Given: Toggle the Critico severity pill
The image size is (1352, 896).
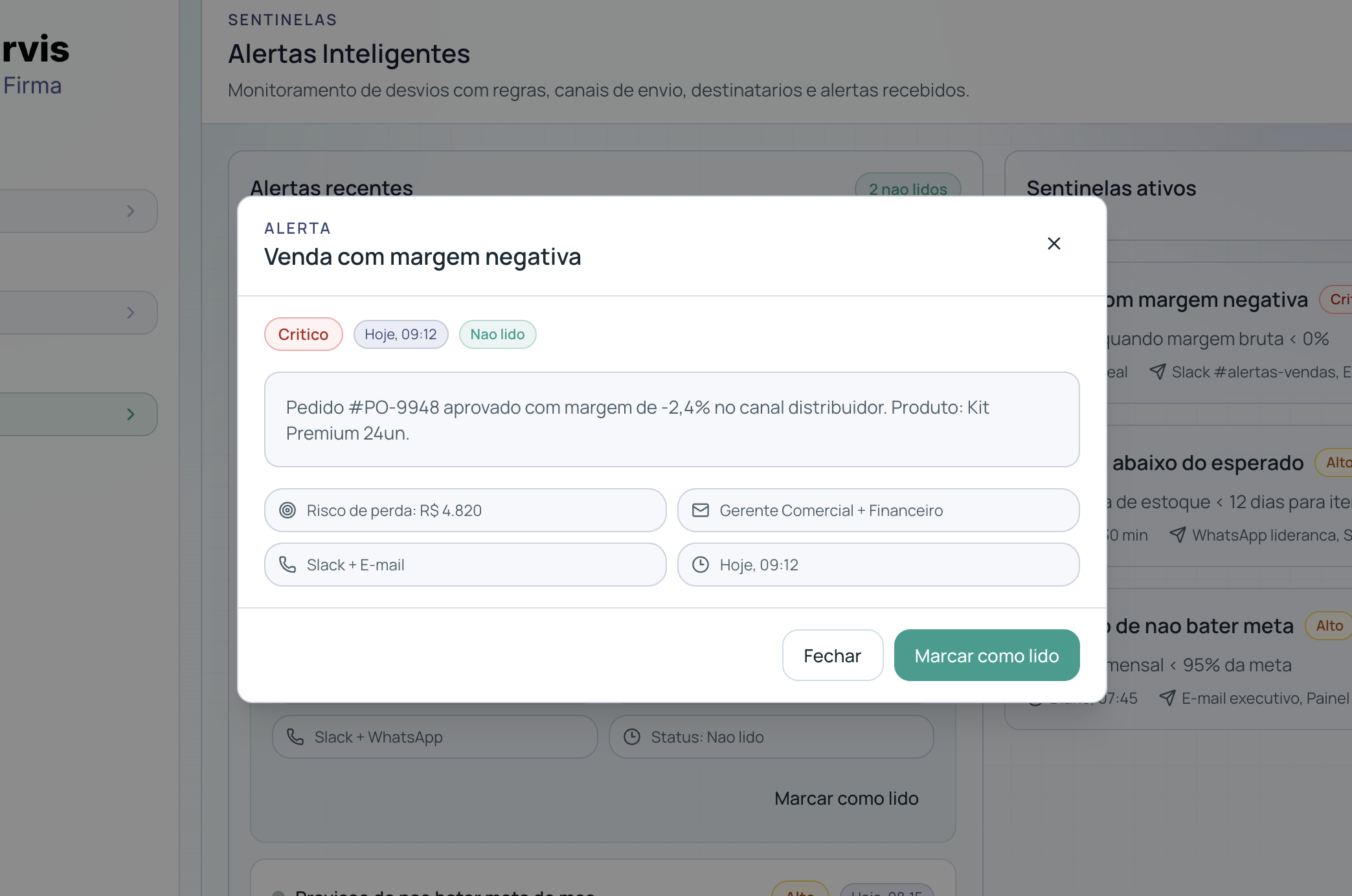Looking at the screenshot, I should pos(303,334).
